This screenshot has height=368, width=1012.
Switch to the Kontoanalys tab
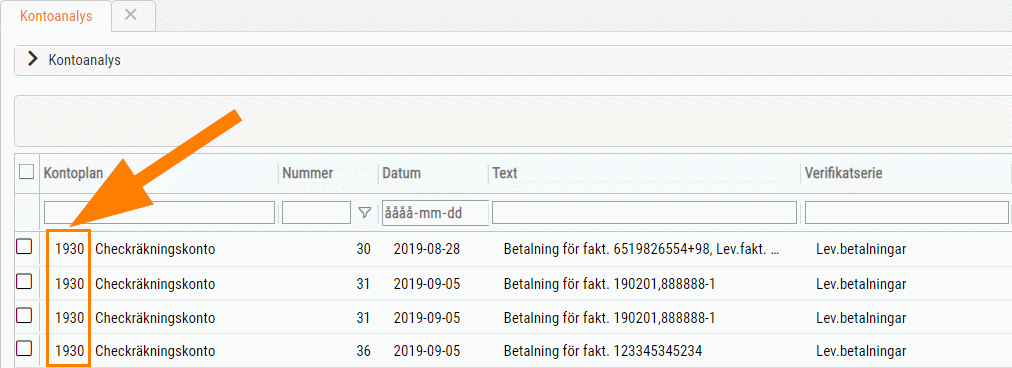click(x=56, y=16)
